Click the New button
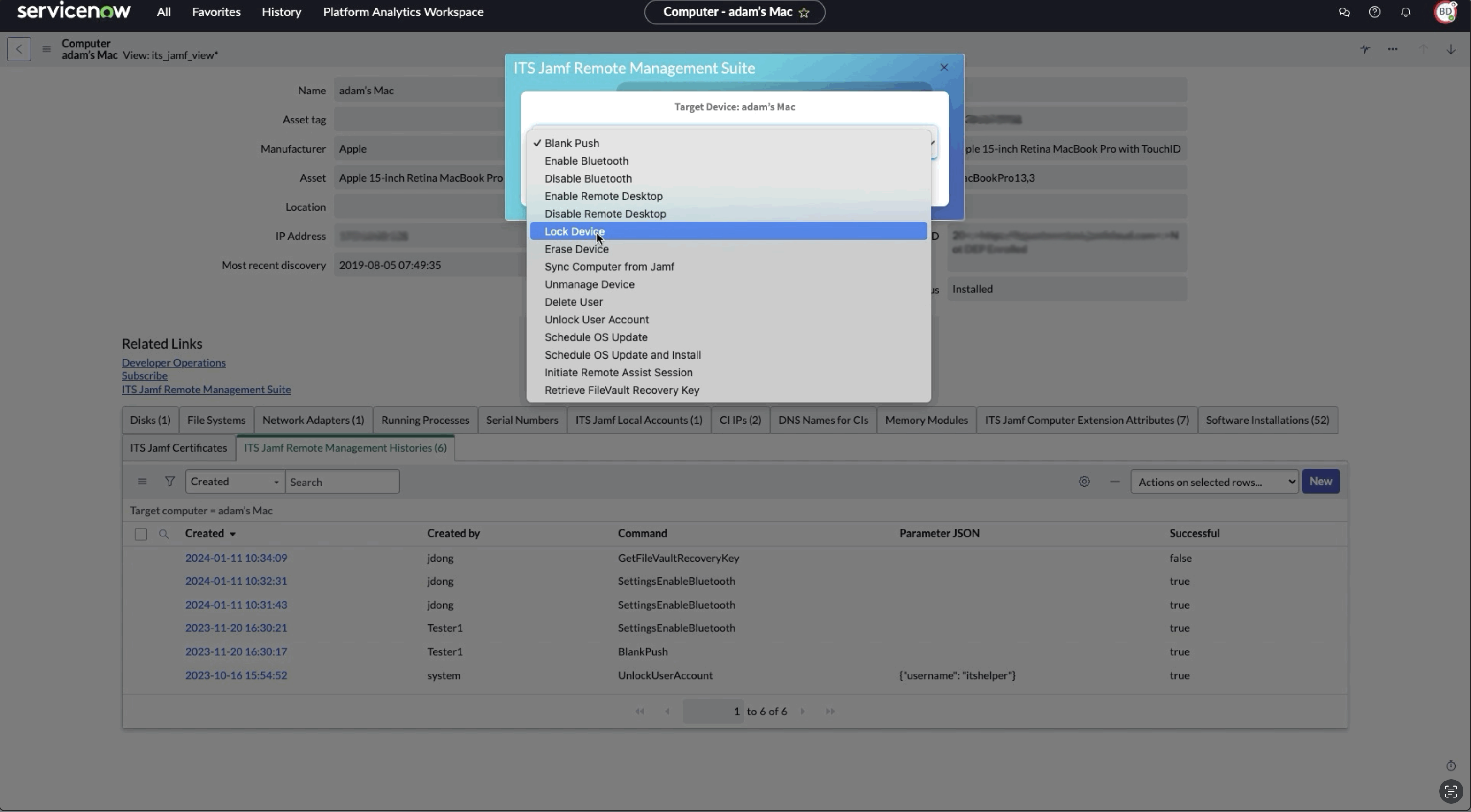The image size is (1471, 812). coord(1320,482)
